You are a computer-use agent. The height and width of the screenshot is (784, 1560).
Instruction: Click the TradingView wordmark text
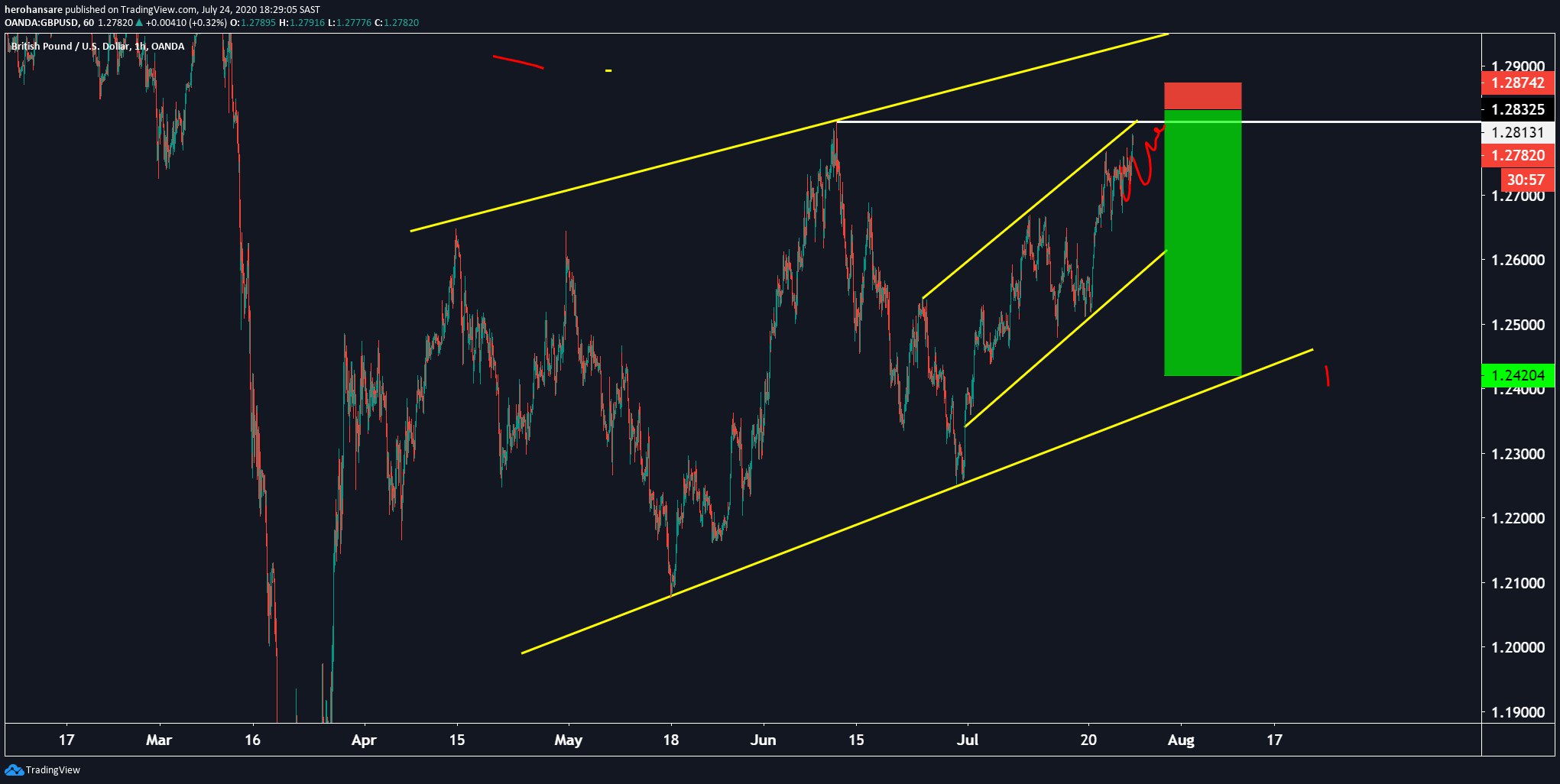(53, 769)
